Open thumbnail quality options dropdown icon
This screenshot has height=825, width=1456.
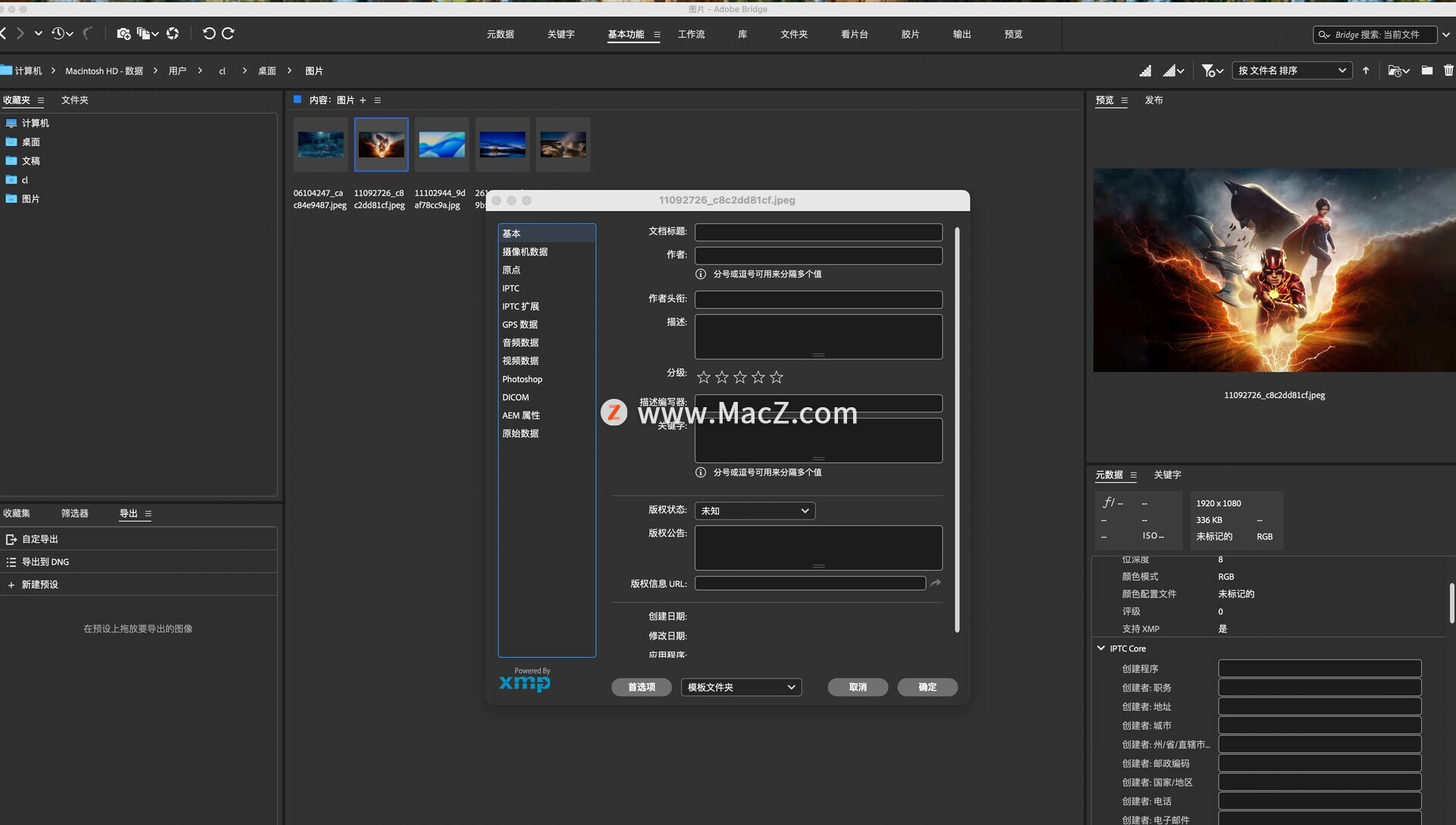pos(1174,71)
